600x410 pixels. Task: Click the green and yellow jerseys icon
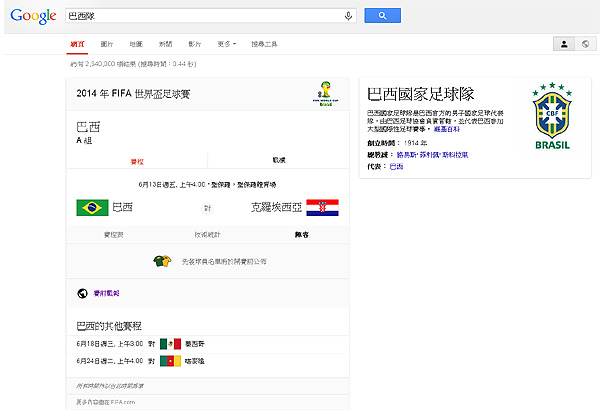pyautogui.click(x=162, y=261)
